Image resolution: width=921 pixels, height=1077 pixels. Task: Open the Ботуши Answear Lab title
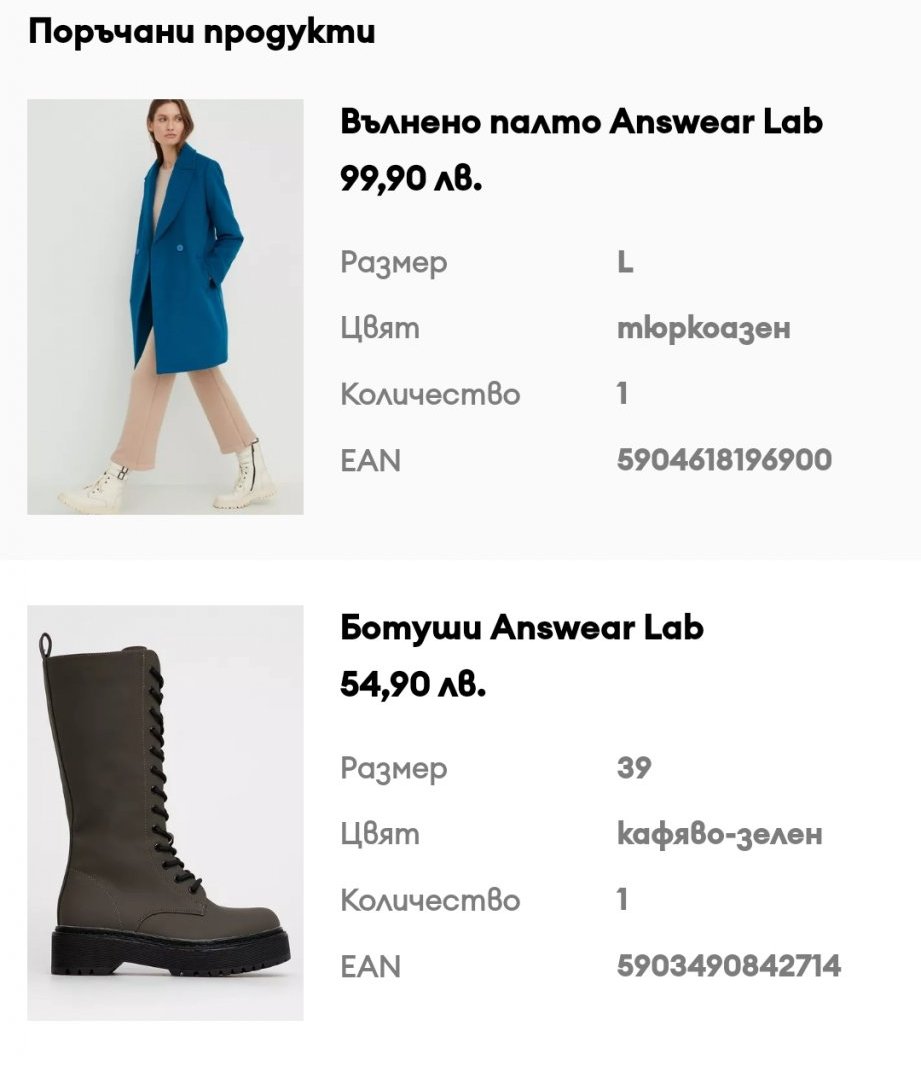[522, 628]
